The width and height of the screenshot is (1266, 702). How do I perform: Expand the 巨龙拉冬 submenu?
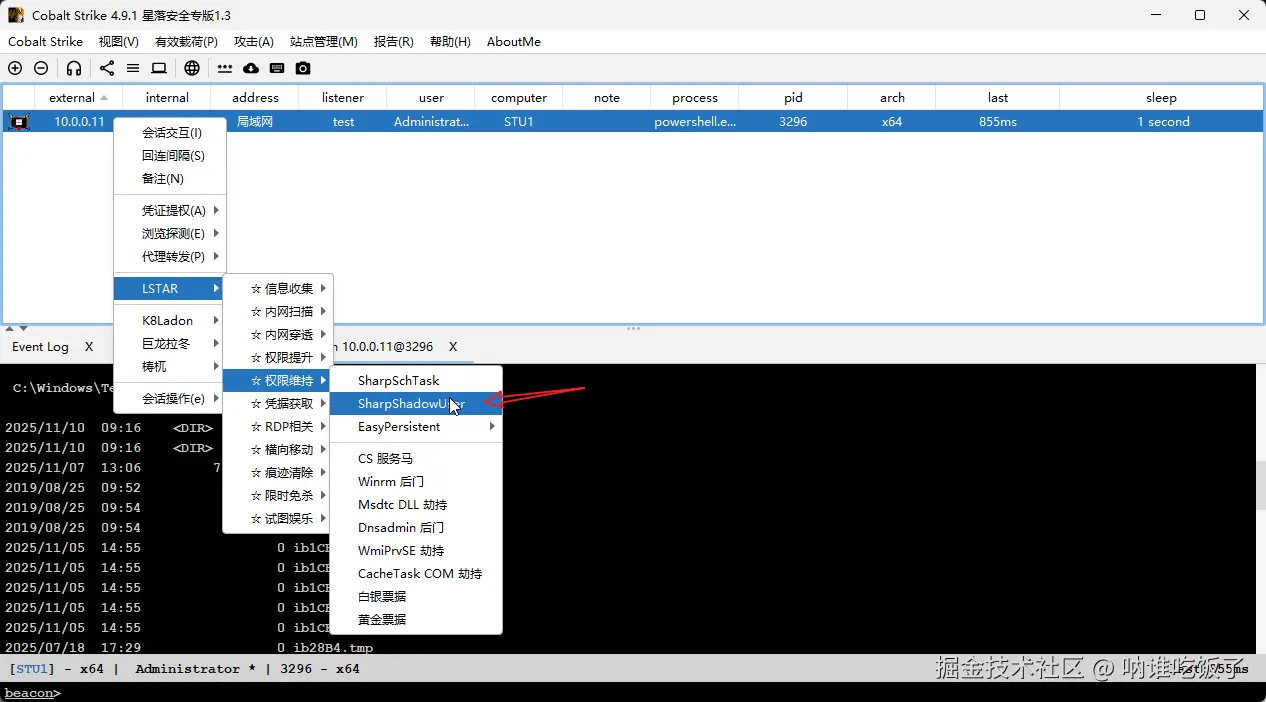(x=170, y=344)
